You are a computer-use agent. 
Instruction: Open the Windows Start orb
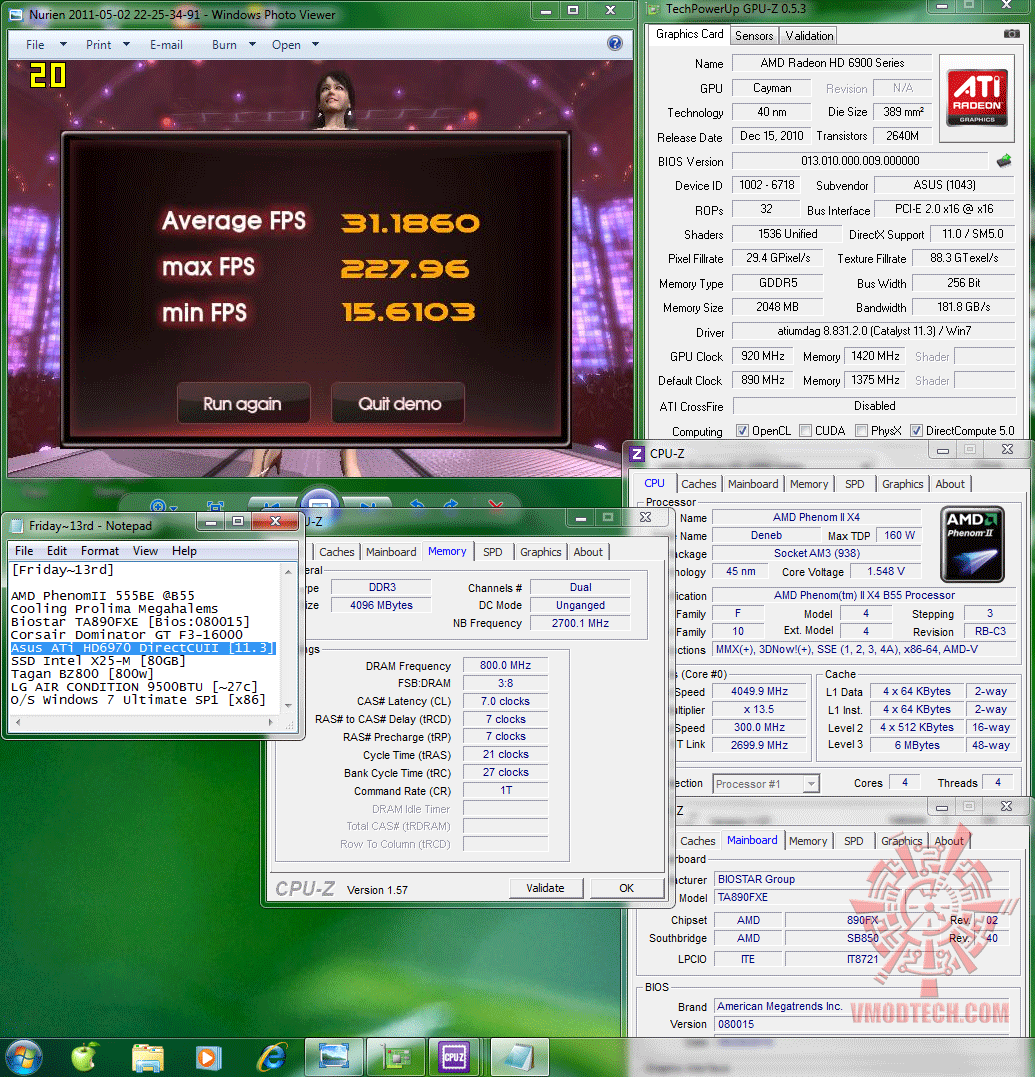point(24,1058)
